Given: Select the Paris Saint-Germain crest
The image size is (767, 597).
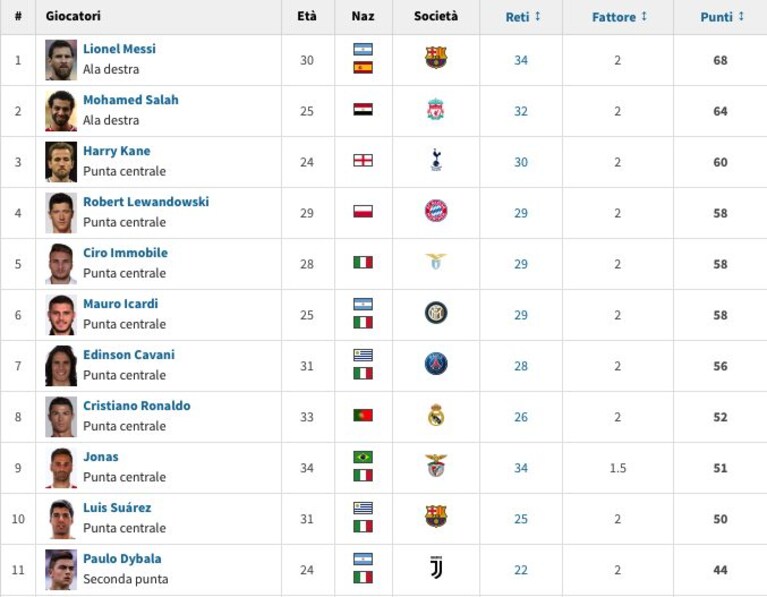Looking at the screenshot, I should tap(436, 364).
